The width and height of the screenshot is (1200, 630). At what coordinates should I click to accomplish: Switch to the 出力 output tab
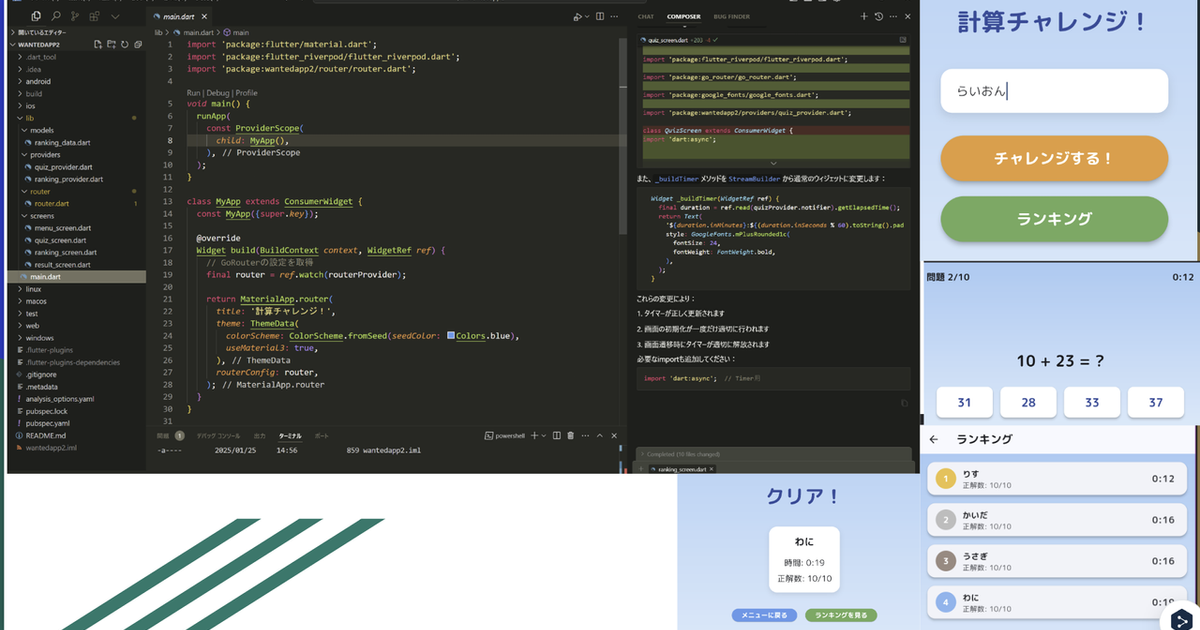(260, 436)
